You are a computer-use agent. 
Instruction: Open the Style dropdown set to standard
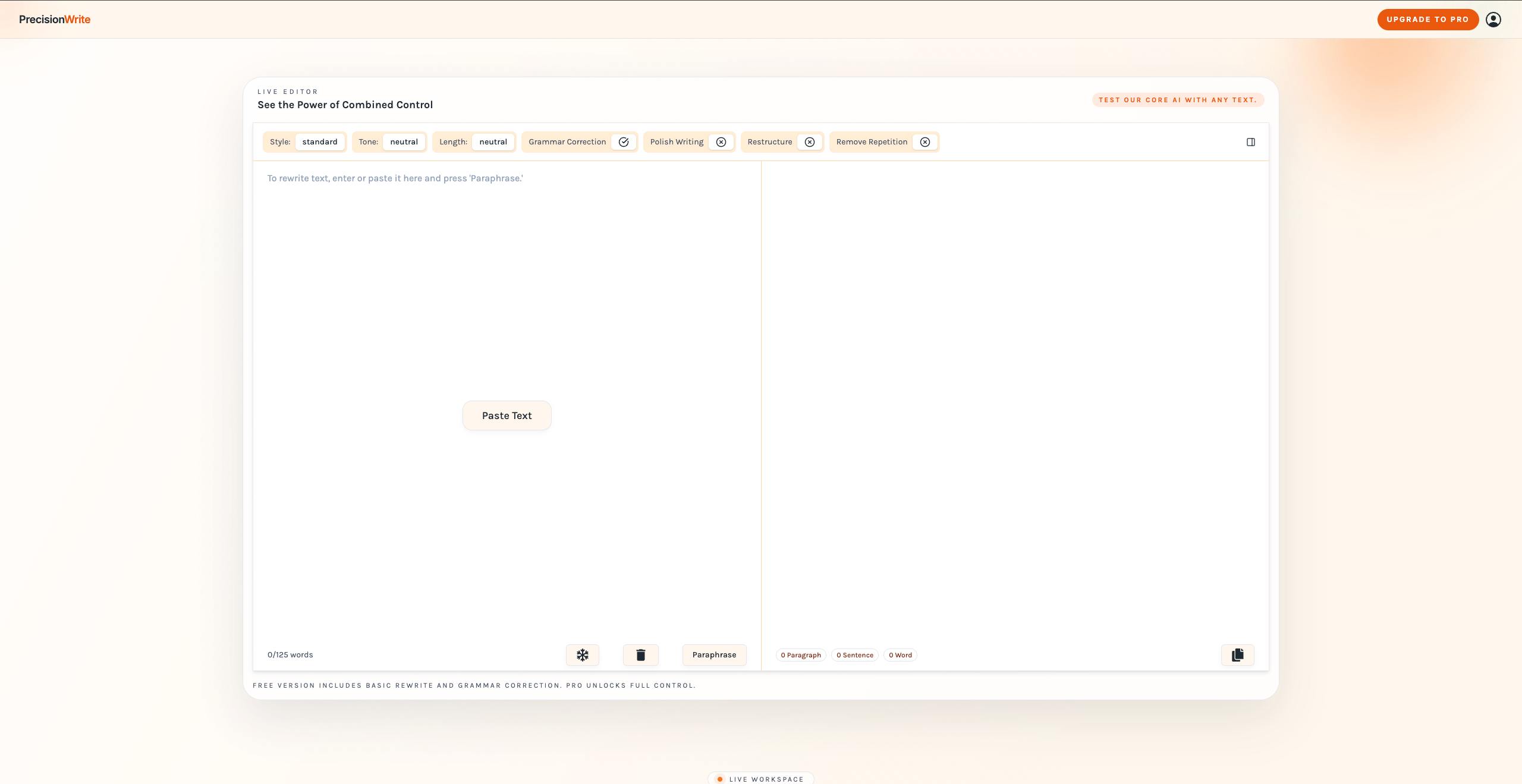click(x=319, y=141)
